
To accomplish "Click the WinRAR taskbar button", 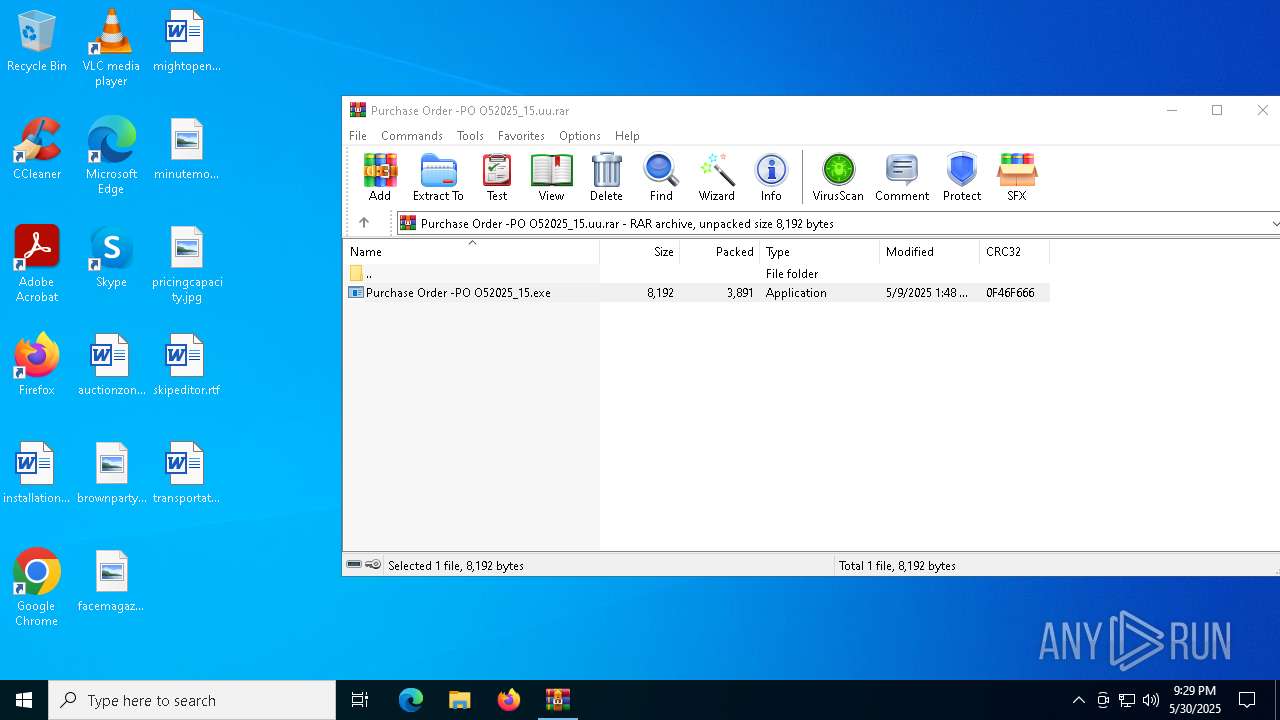I will coord(557,700).
